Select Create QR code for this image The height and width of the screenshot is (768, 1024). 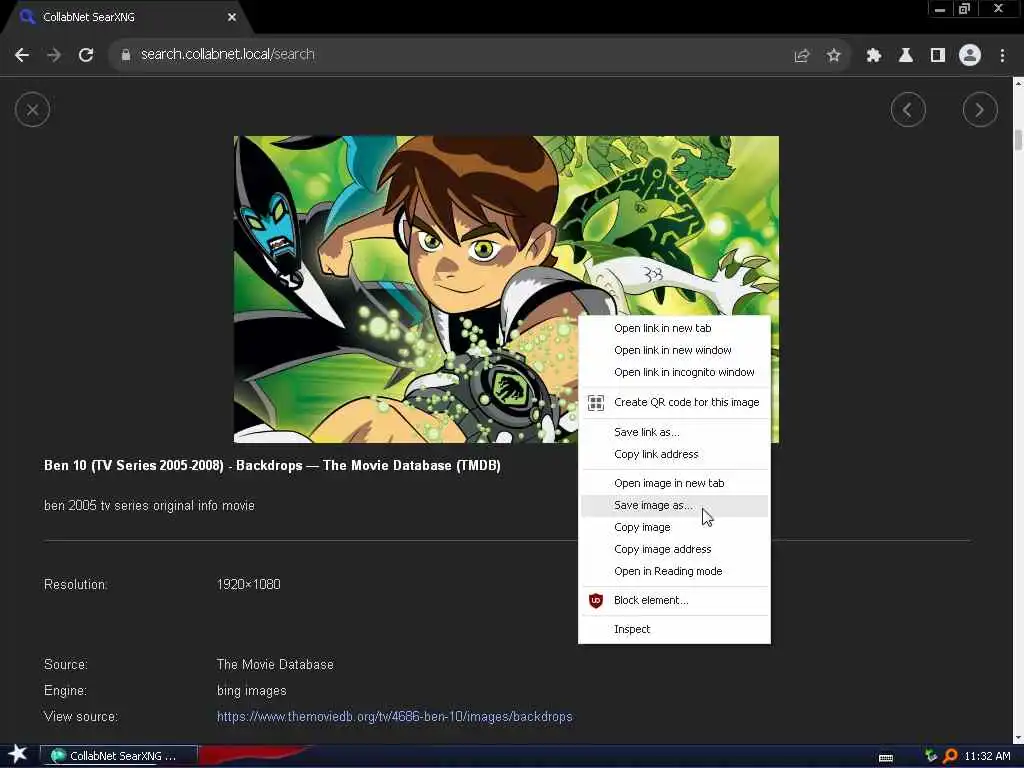674,402
